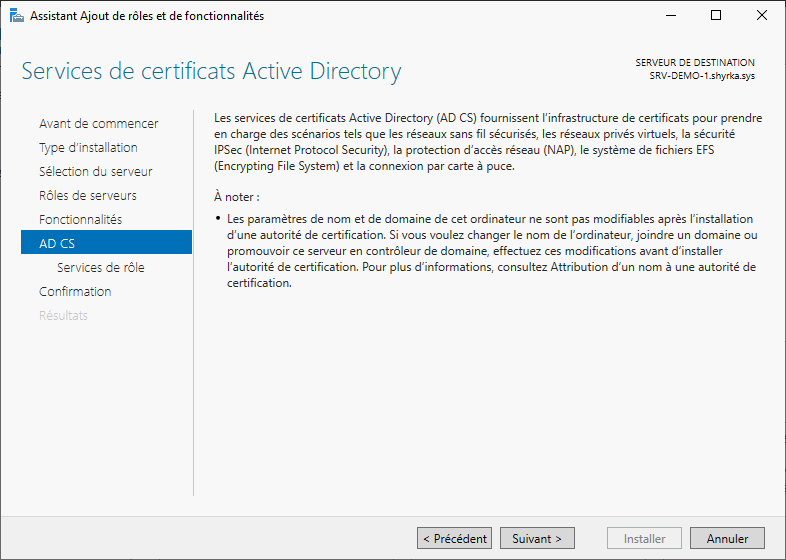Click the Services de certificats Active Directory heading
786x560 pixels.
click(x=211, y=72)
